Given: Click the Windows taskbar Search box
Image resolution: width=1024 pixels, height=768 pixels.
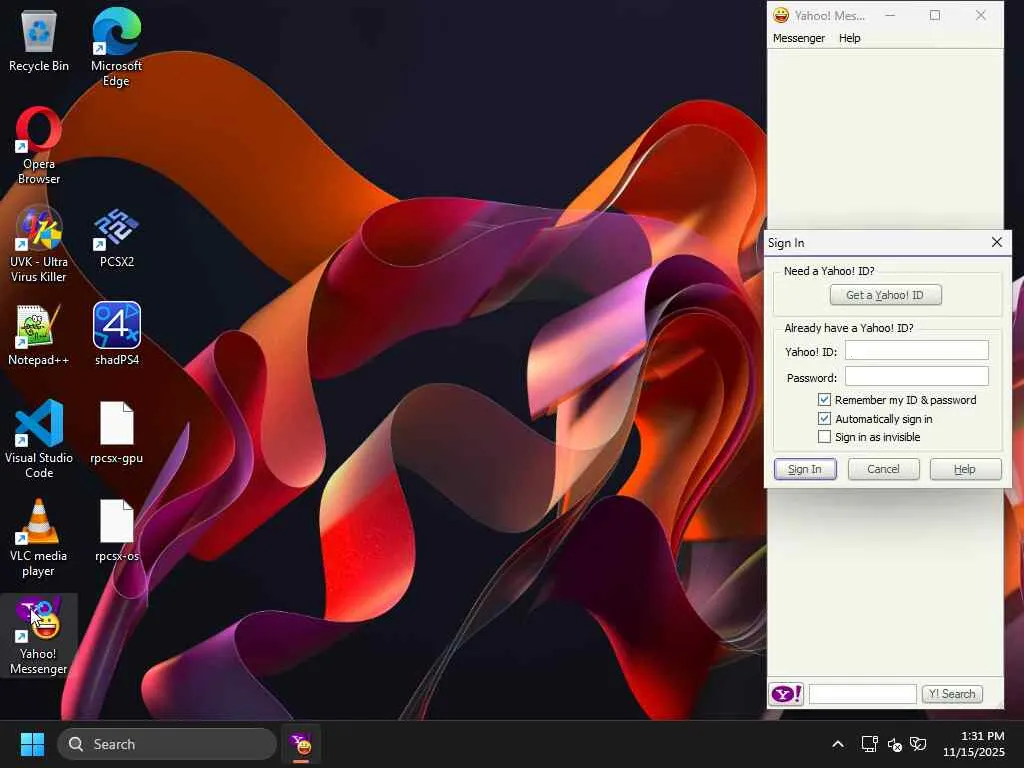Looking at the screenshot, I should pos(167,744).
